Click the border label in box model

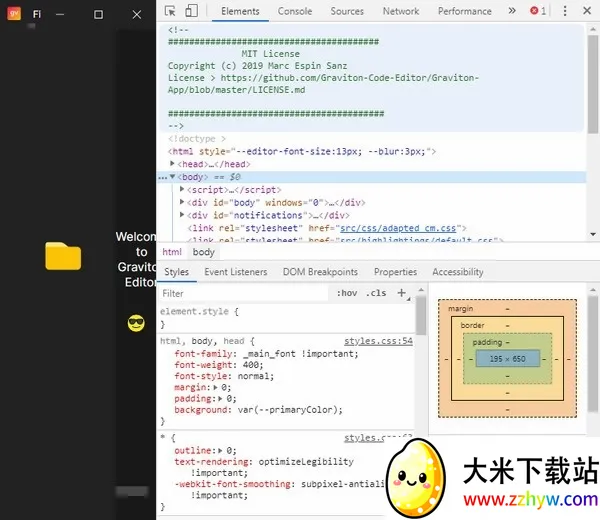473,325
